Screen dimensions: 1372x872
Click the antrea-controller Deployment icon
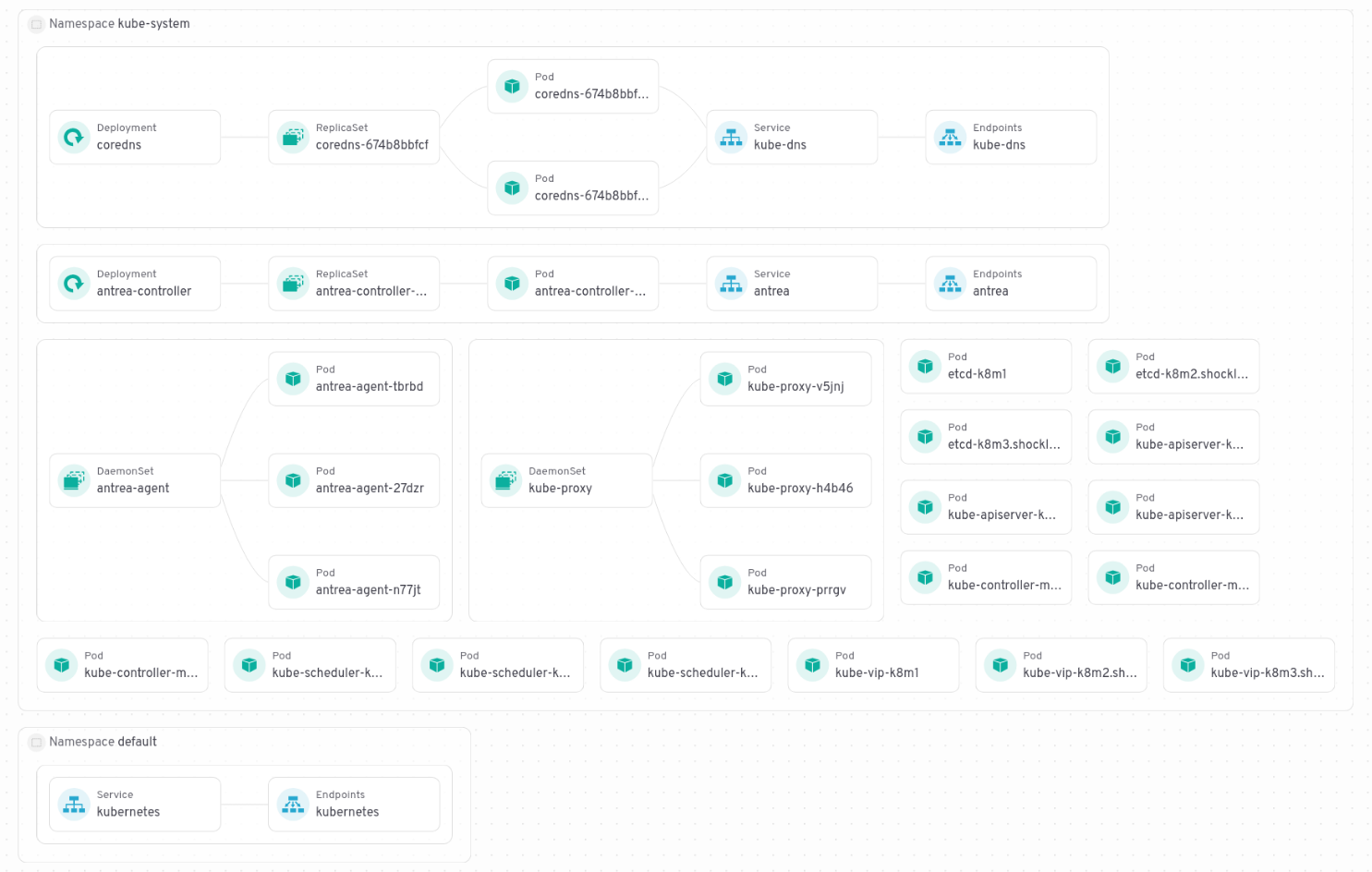tap(74, 284)
